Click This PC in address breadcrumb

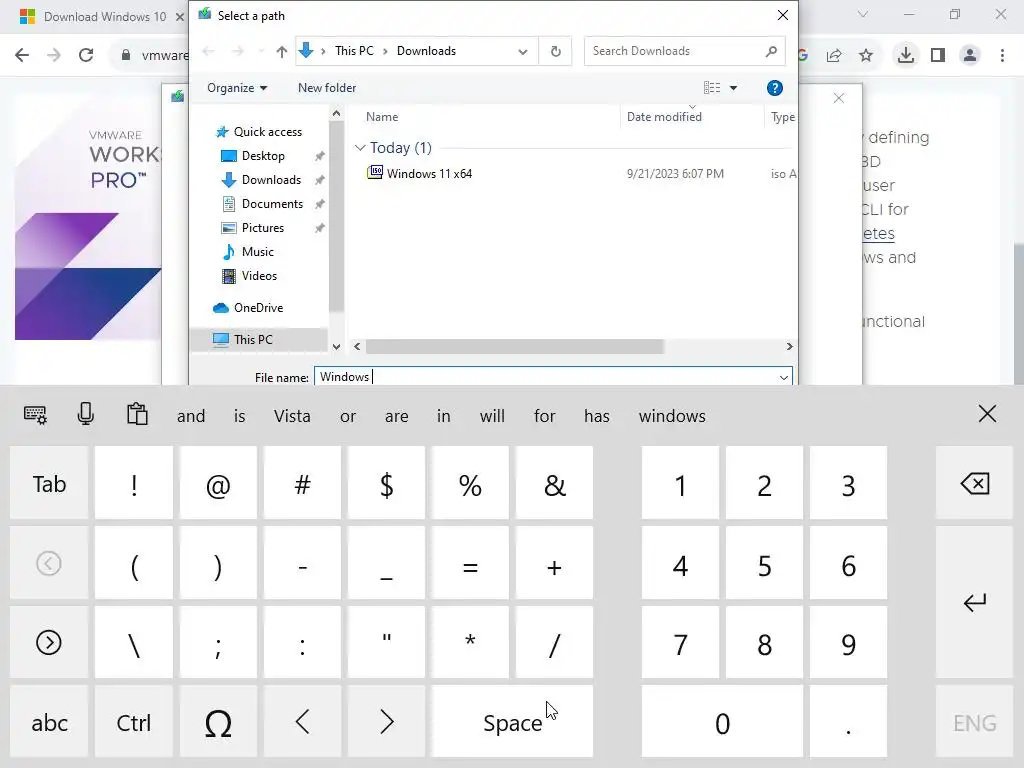pos(354,51)
